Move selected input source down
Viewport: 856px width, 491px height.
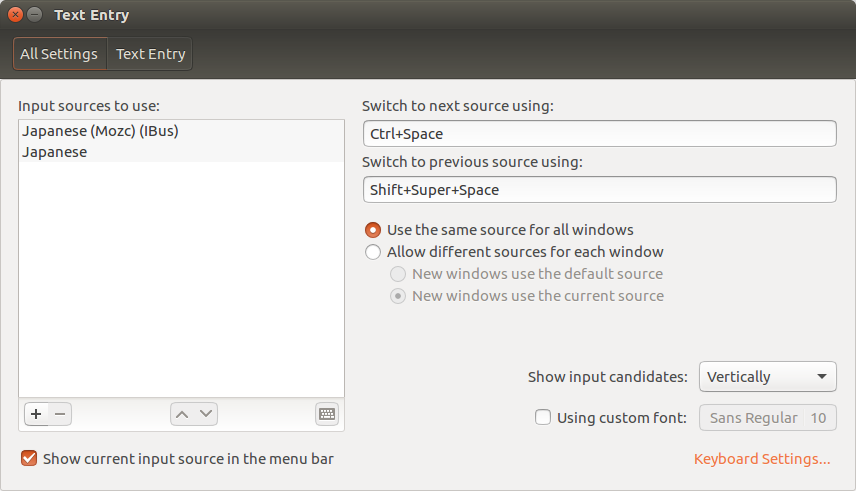206,414
